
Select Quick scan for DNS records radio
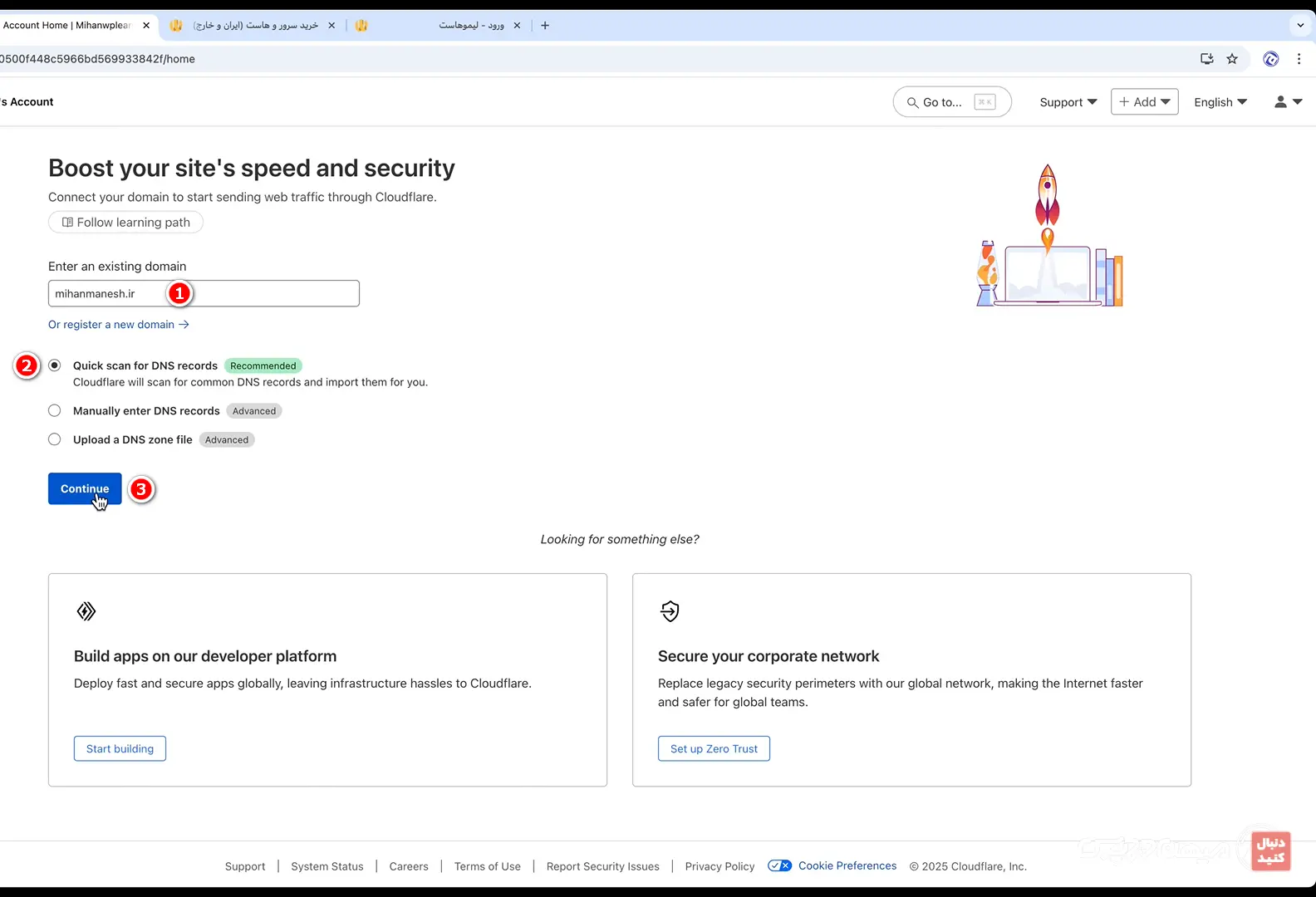(55, 365)
